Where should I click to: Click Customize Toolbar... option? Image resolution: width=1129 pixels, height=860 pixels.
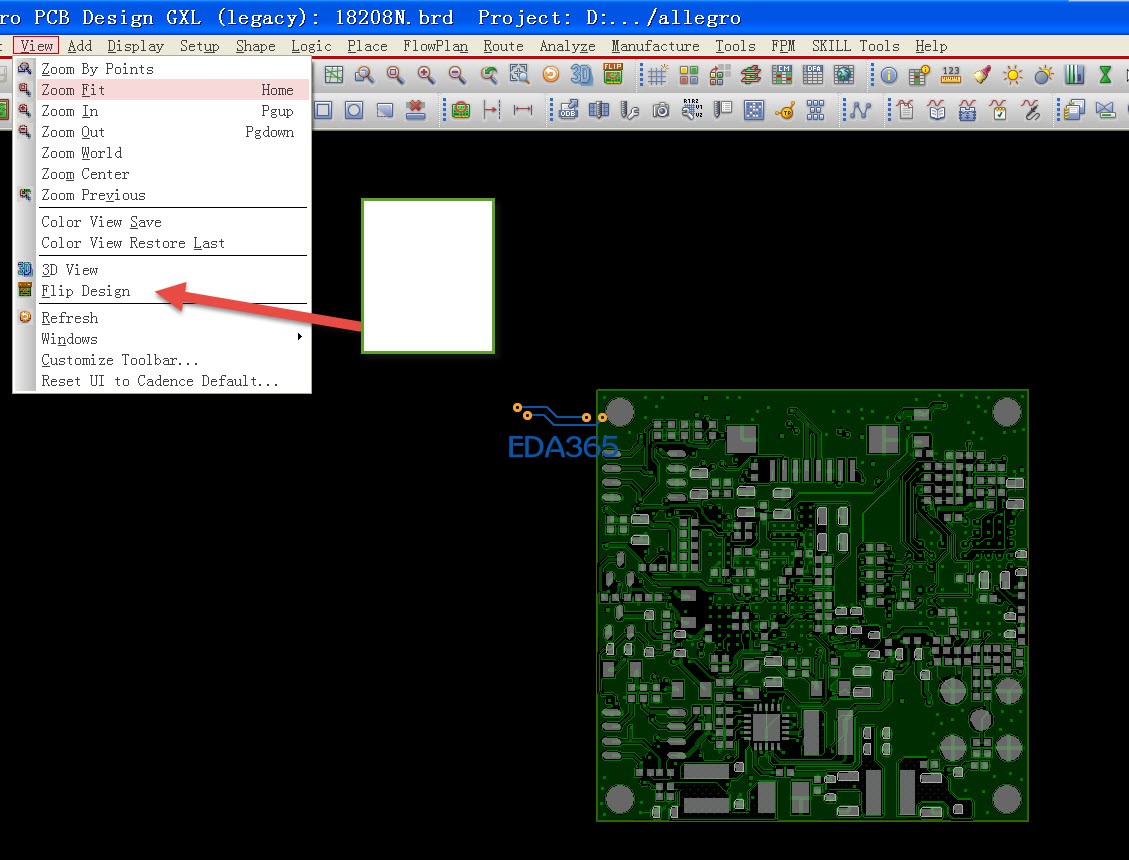[x=120, y=360]
